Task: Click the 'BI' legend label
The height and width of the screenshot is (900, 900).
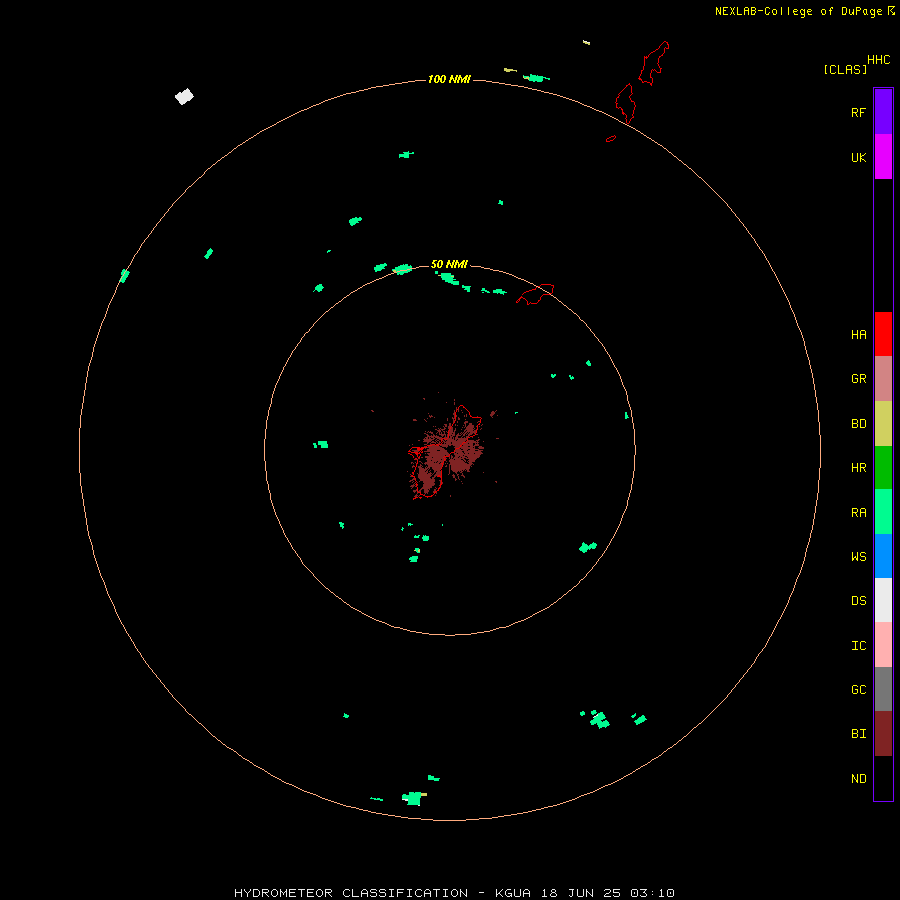Action: [858, 734]
